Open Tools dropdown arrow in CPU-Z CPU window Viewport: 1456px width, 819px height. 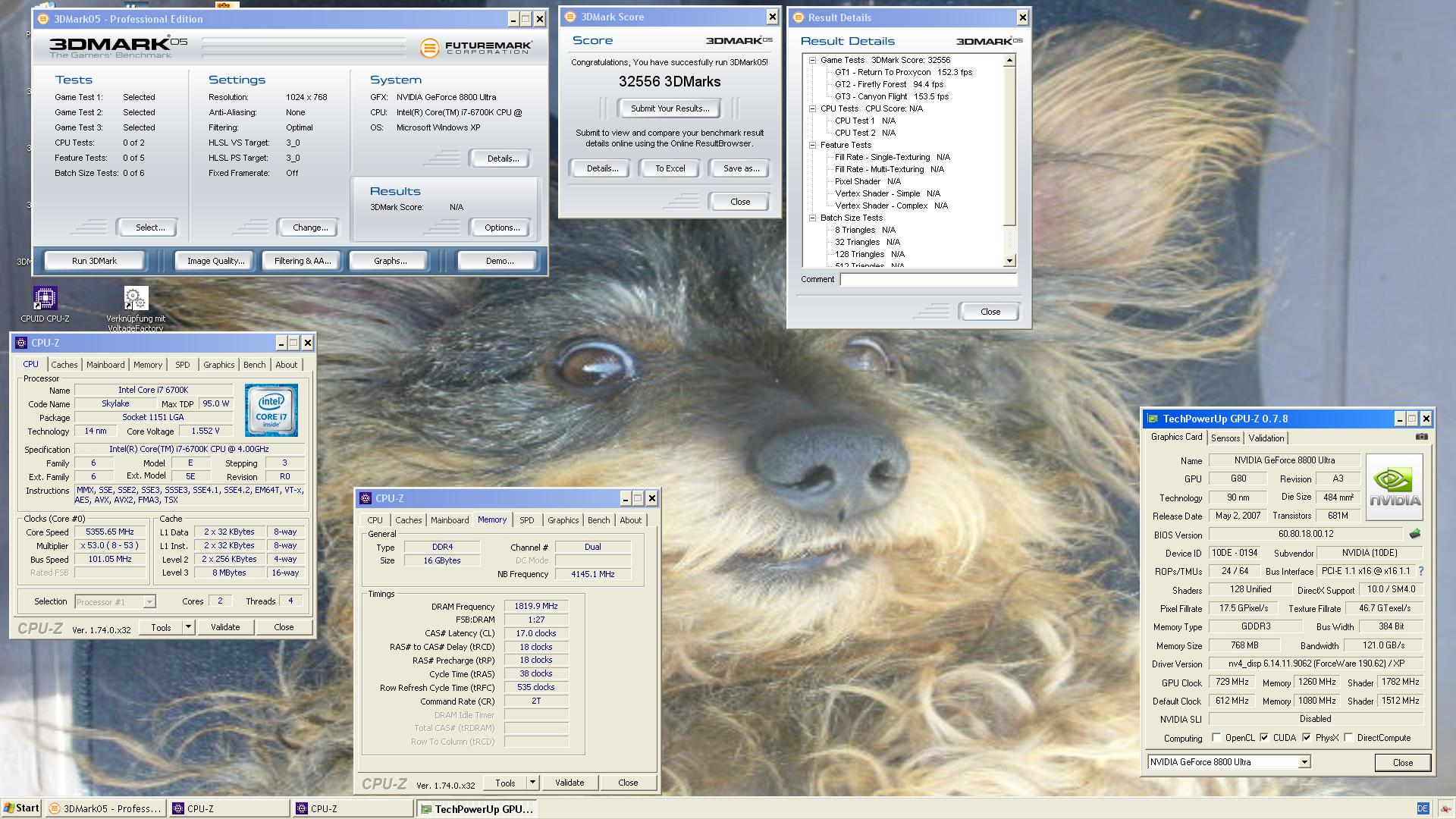(188, 627)
